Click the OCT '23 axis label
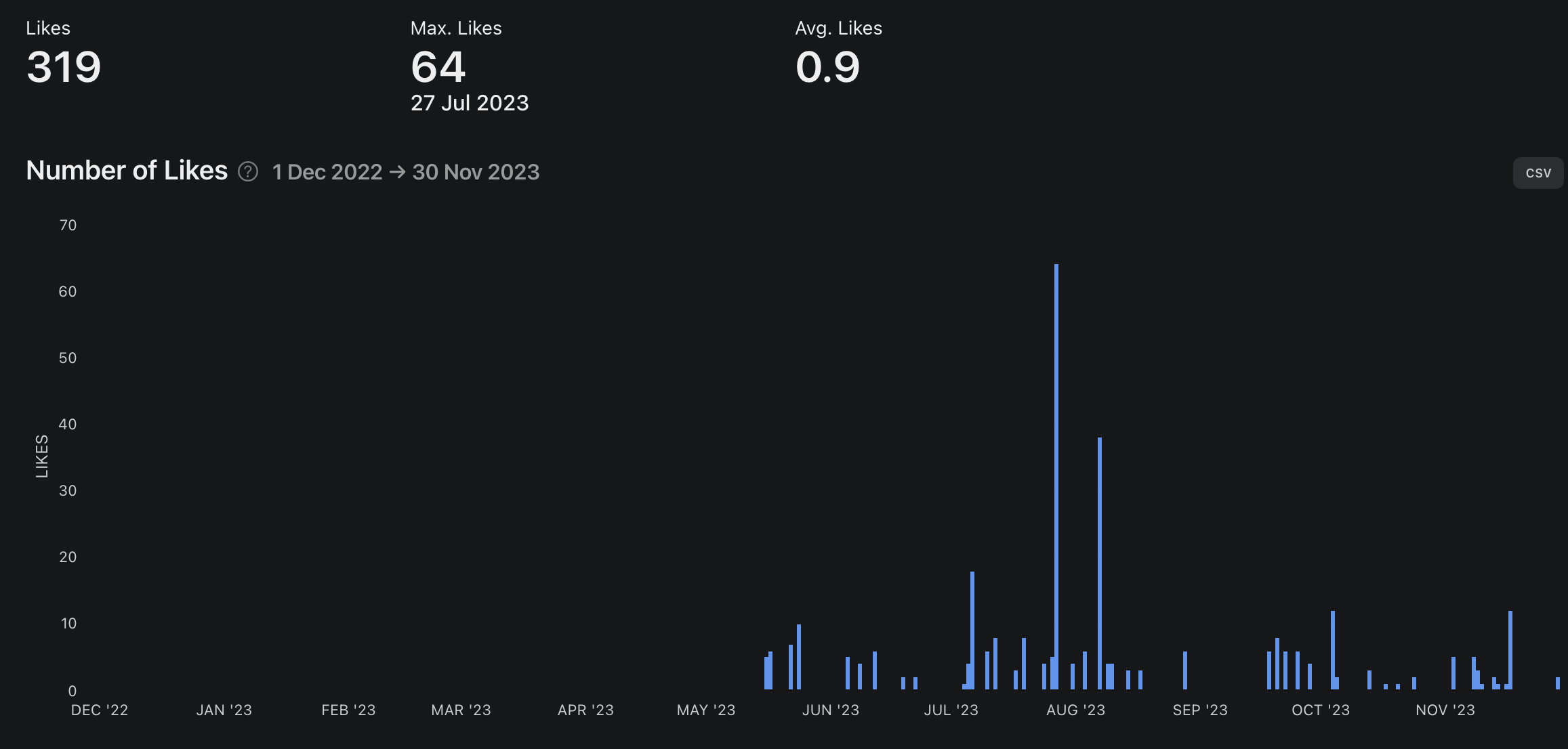Viewport: 1568px width, 749px height. 1321,710
